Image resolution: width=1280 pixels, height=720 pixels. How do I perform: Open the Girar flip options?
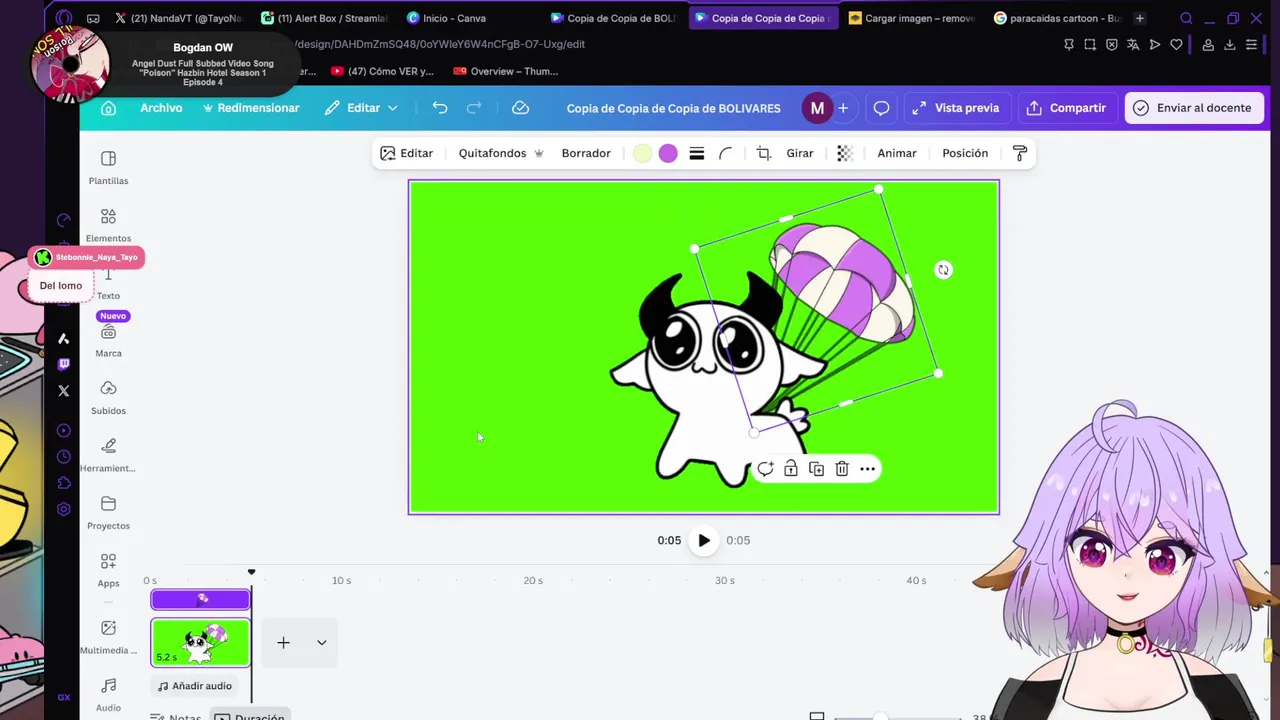click(x=800, y=153)
